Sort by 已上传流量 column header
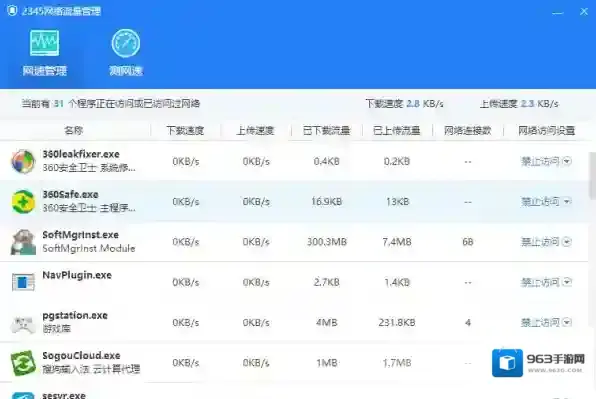The height and width of the screenshot is (399, 596). (397, 130)
